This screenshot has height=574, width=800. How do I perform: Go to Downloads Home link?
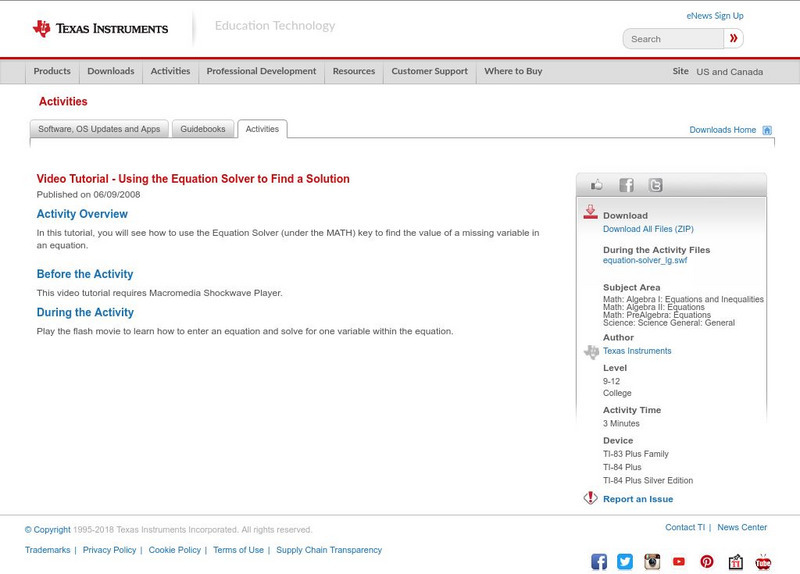[x=722, y=130]
